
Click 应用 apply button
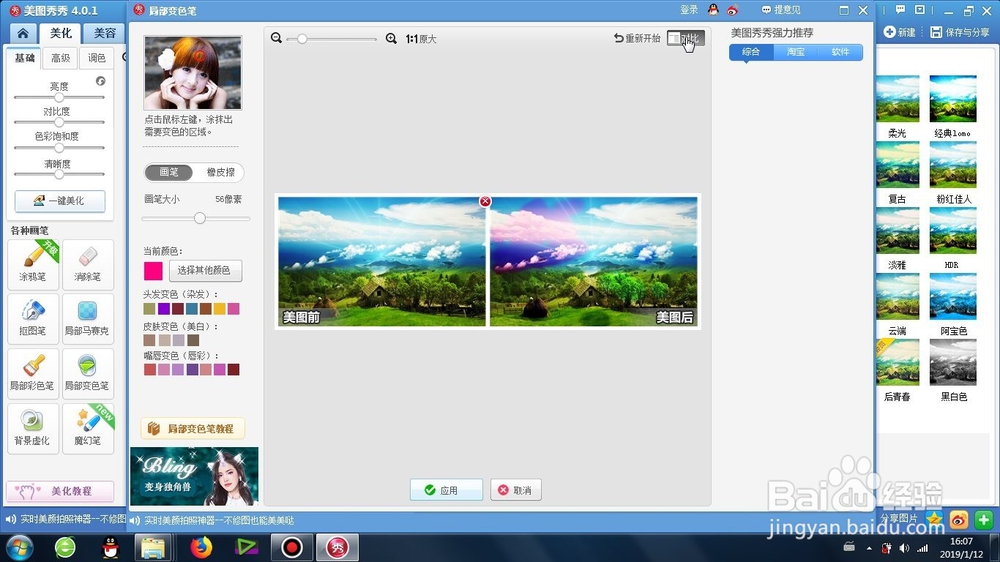(x=446, y=490)
